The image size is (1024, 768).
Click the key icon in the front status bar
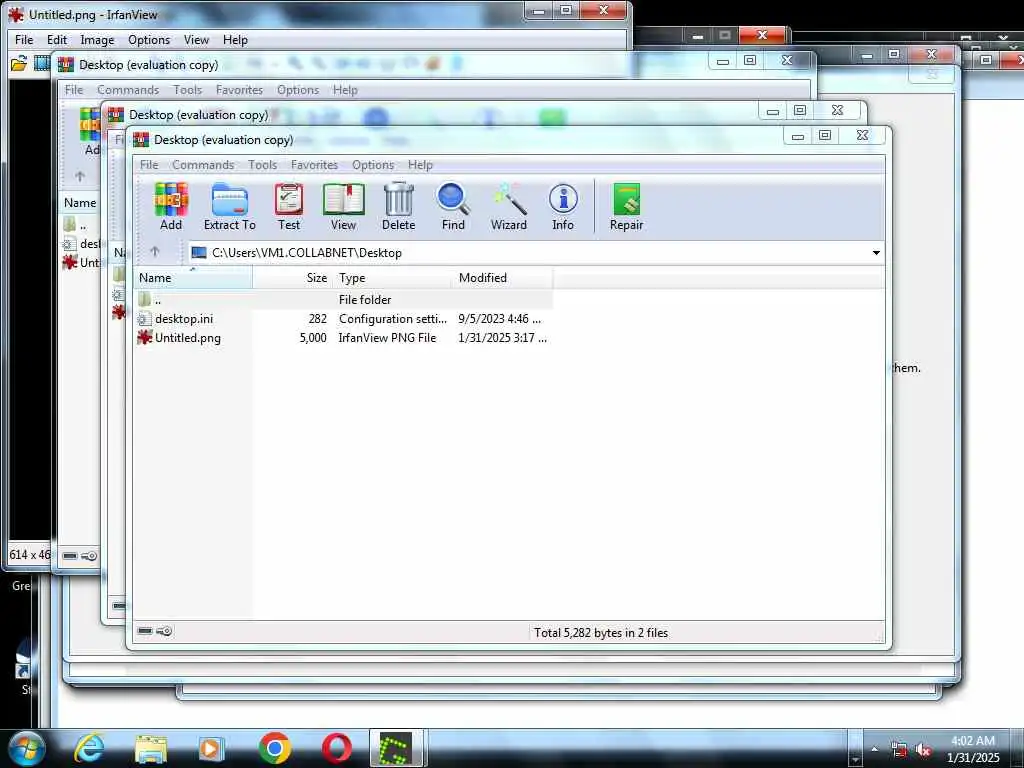pyautogui.click(x=165, y=631)
